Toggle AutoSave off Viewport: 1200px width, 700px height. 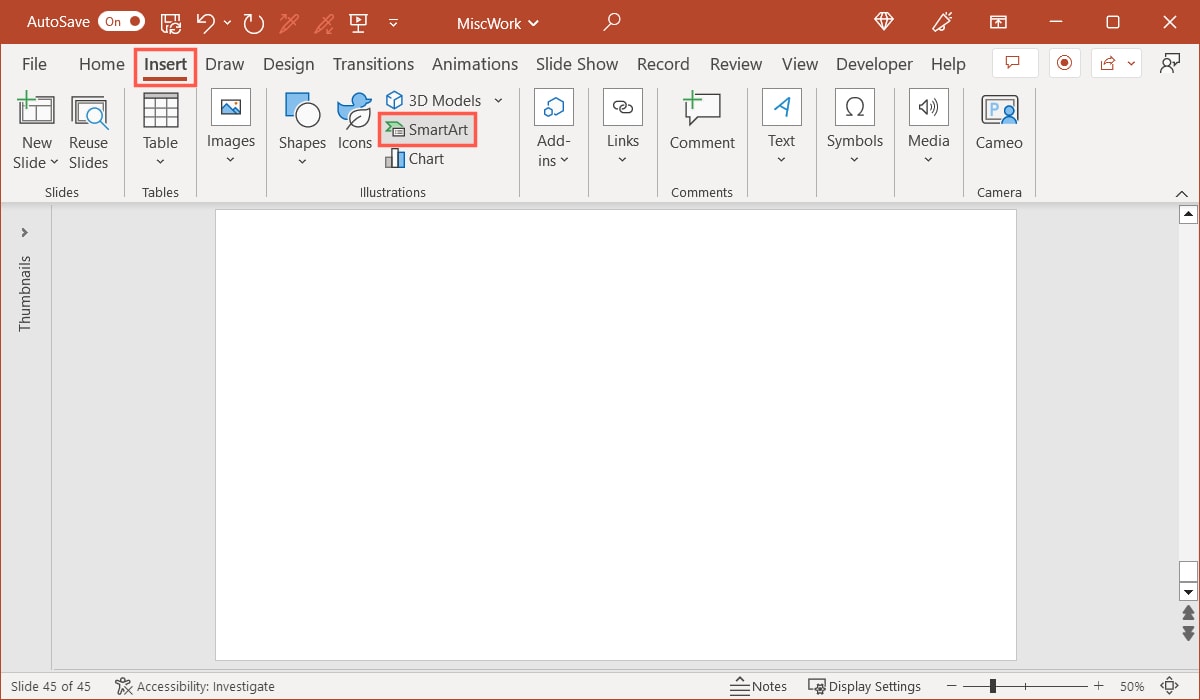[x=119, y=21]
